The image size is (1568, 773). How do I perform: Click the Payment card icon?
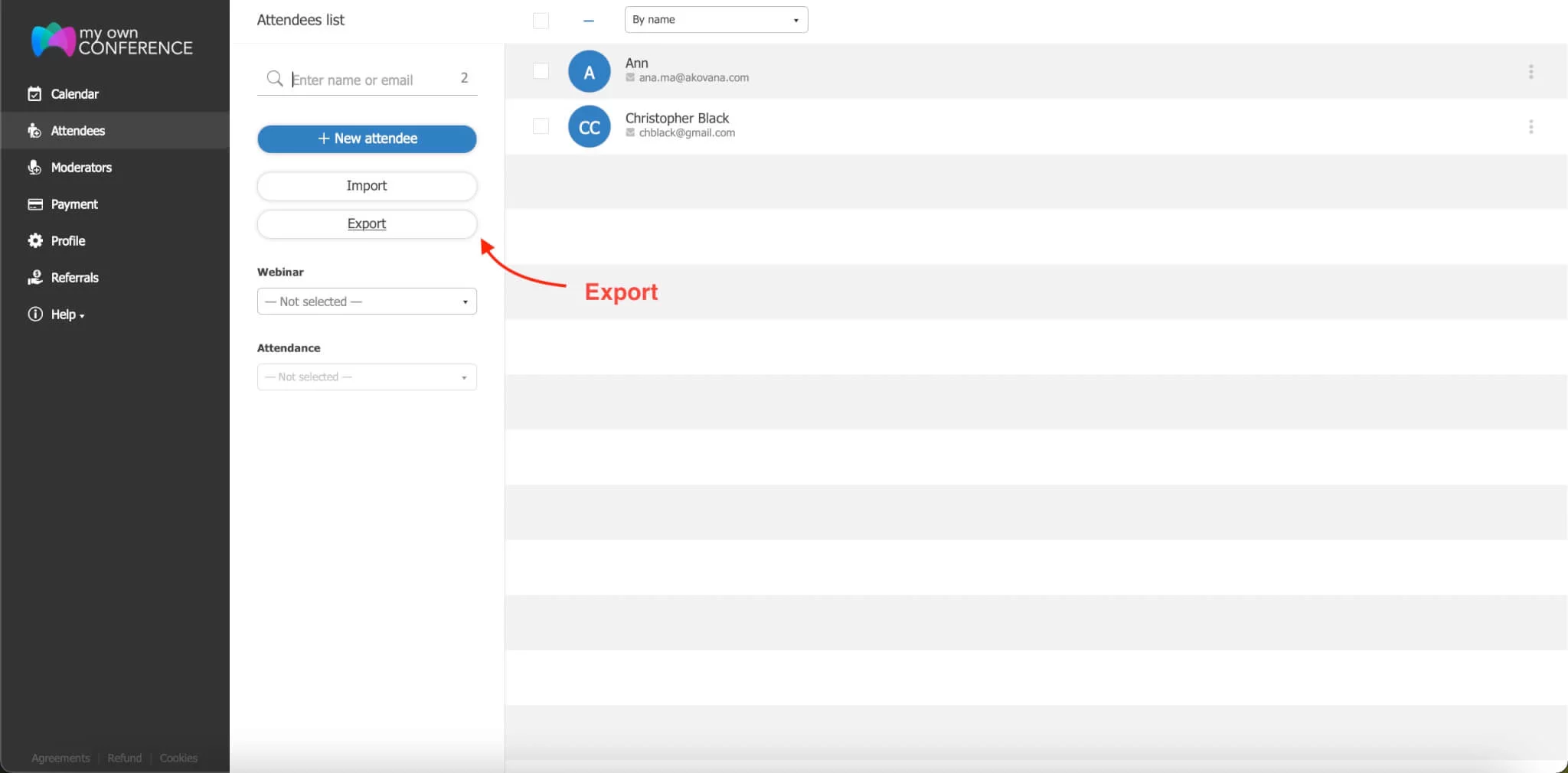[x=34, y=204]
